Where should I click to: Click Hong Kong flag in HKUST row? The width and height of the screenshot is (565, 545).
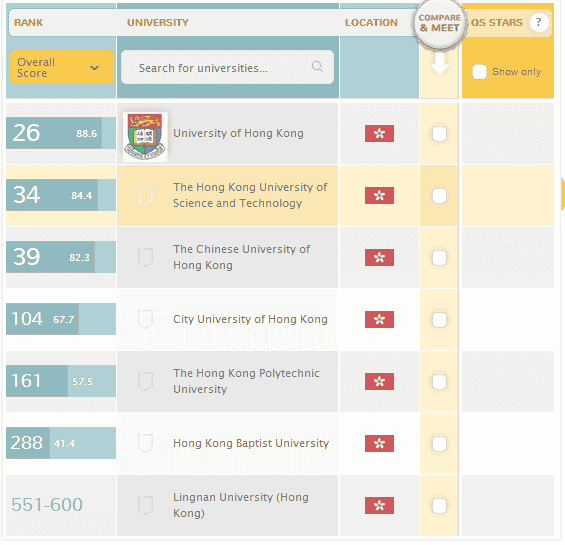pyautogui.click(x=379, y=196)
